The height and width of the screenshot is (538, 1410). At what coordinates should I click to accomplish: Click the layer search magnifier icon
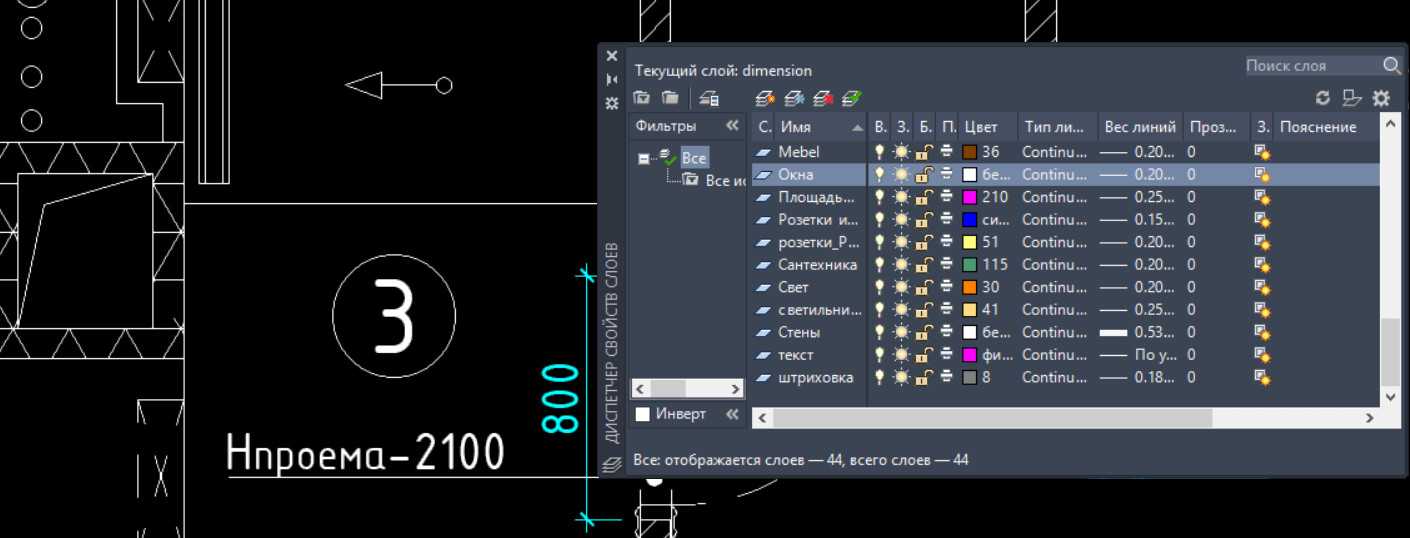(x=1391, y=65)
